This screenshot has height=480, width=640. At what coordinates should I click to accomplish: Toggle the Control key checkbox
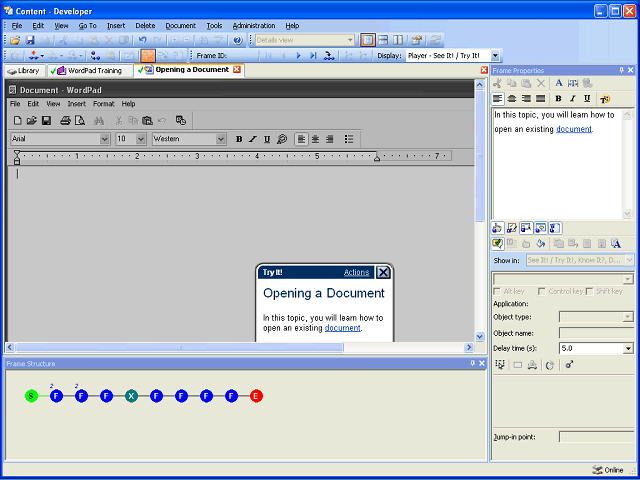tap(541, 291)
